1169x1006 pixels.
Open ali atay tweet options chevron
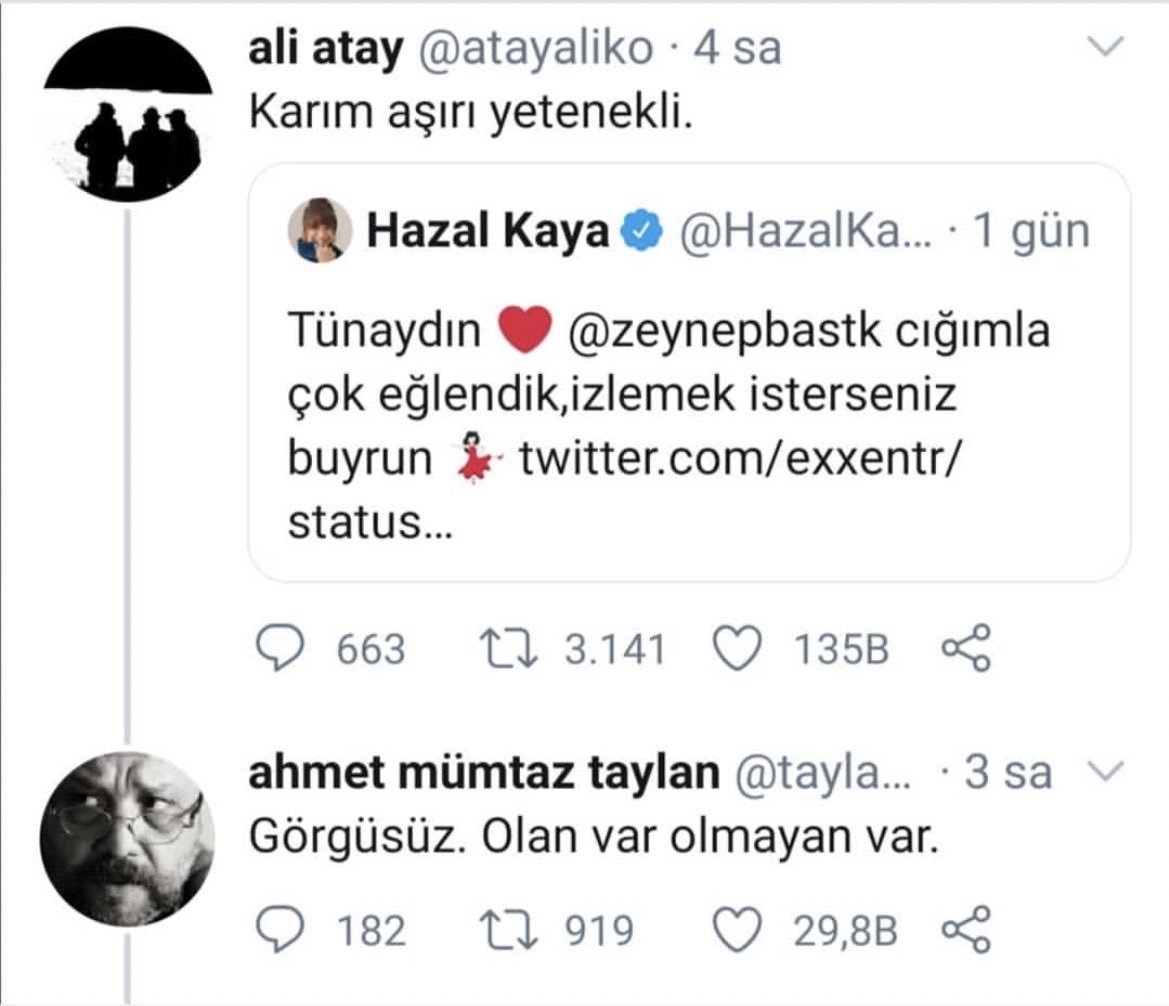(1105, 47)
